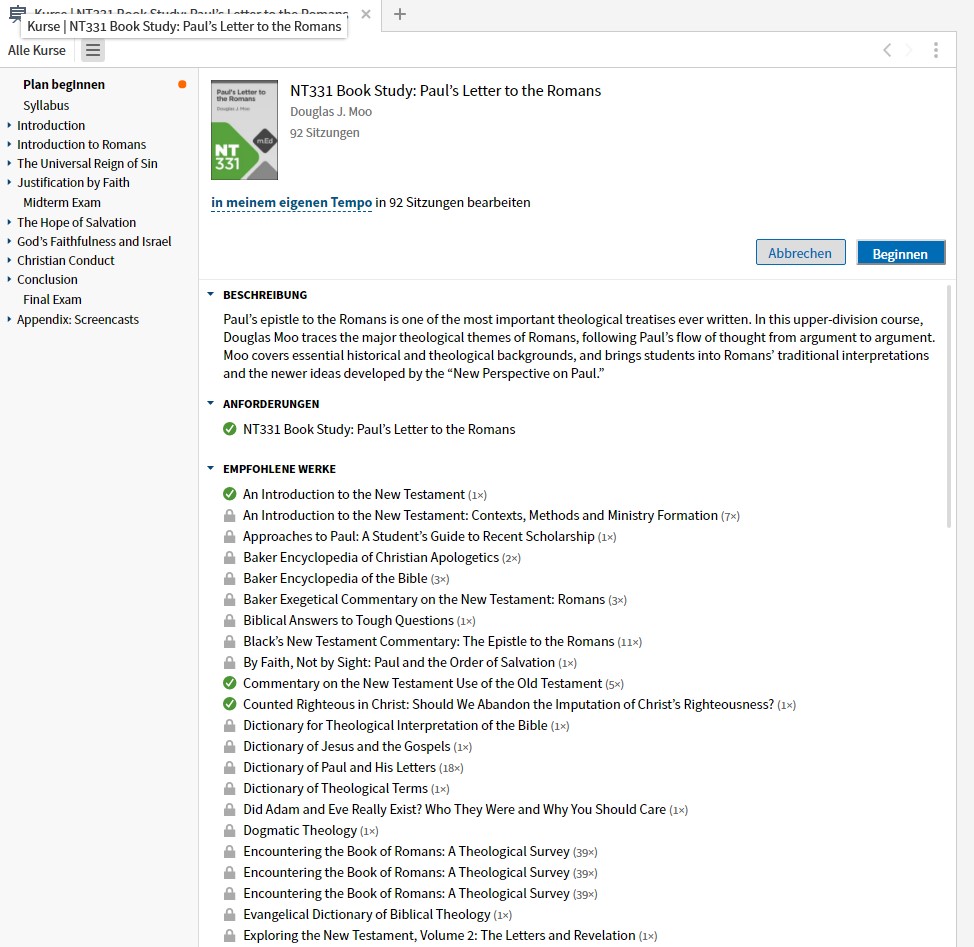
Task: Click lock icon beside Dogmatic Theology
Action: click(x=230, y=830)
